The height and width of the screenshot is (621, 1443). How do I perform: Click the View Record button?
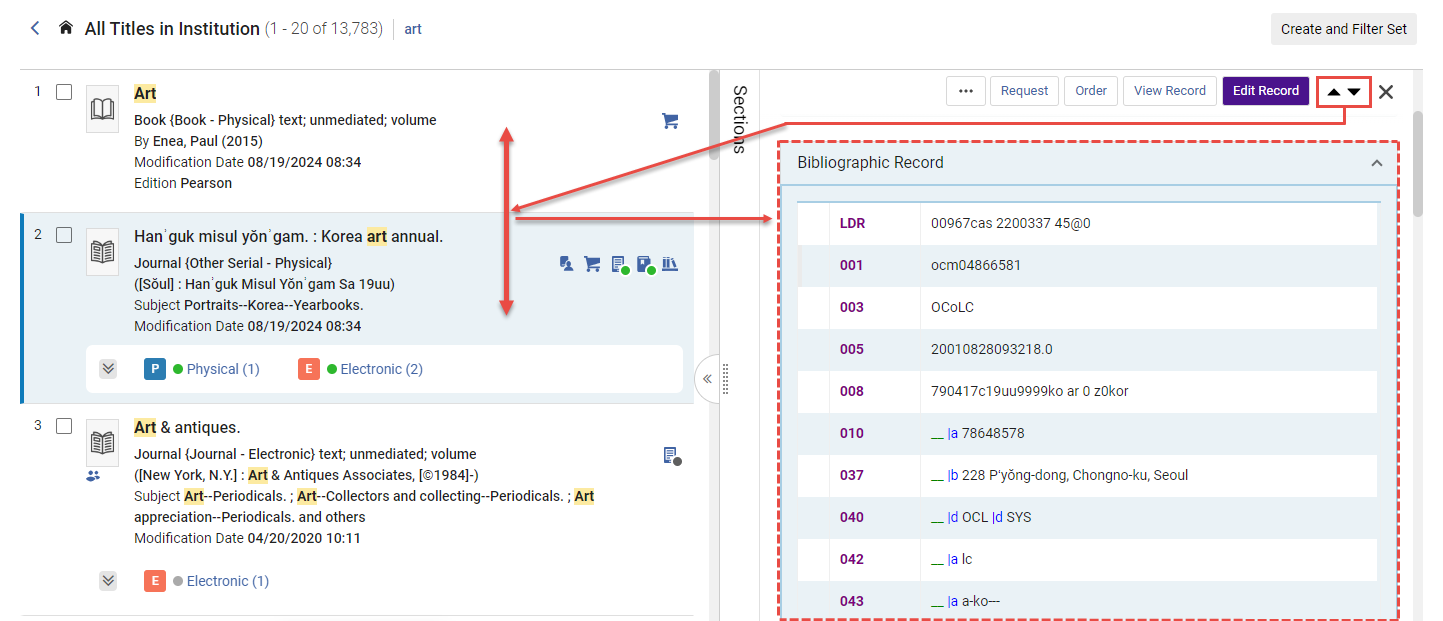pos(1170,91)
